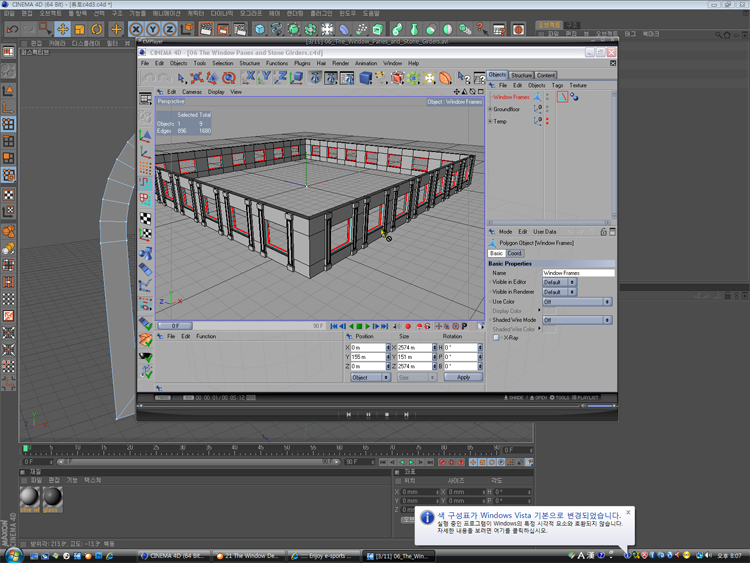Viewport: 750px width, 563px height.
Task: Open Render menu in video's CINEMA 4D
Action: (x=341, y=63)
